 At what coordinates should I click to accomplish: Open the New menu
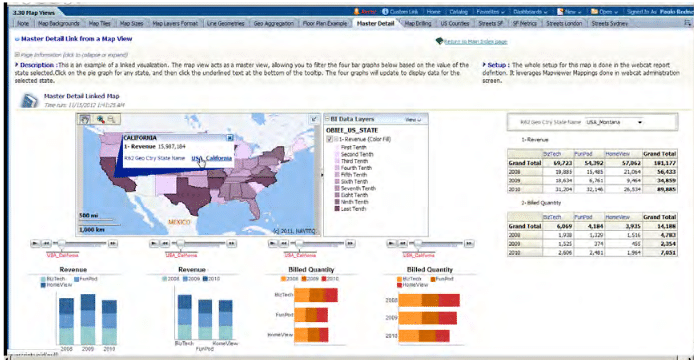coord(569,12)
